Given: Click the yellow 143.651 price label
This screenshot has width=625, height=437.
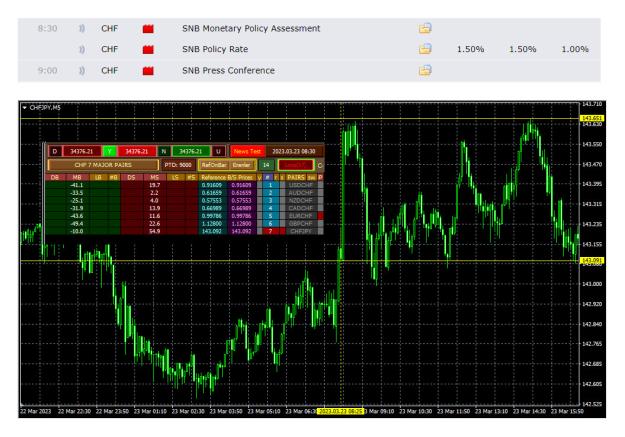Looking at the screenshot, I should click(x=592, y=118).
